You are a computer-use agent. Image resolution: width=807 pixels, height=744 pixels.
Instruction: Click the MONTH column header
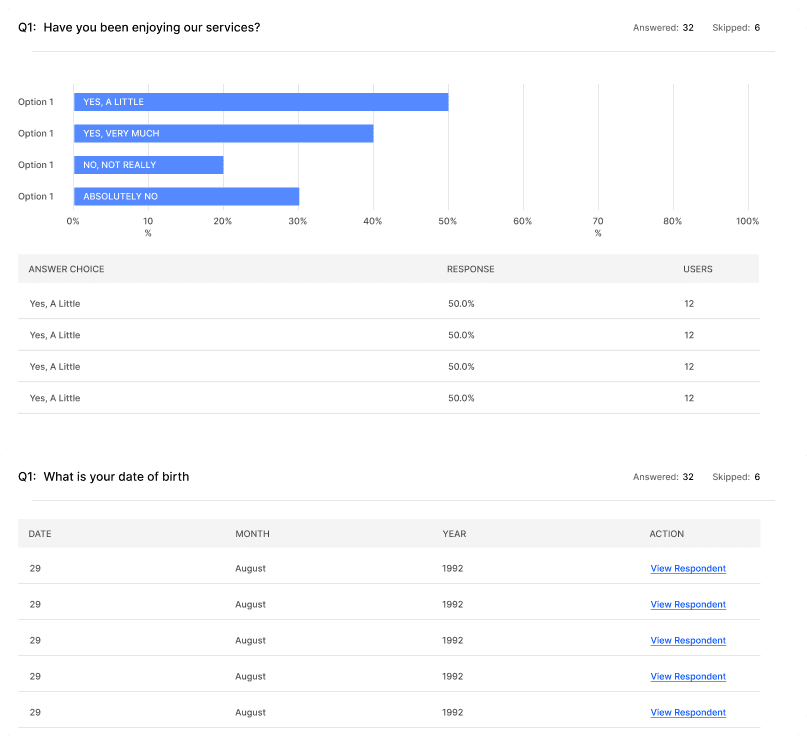coord(252,534)
